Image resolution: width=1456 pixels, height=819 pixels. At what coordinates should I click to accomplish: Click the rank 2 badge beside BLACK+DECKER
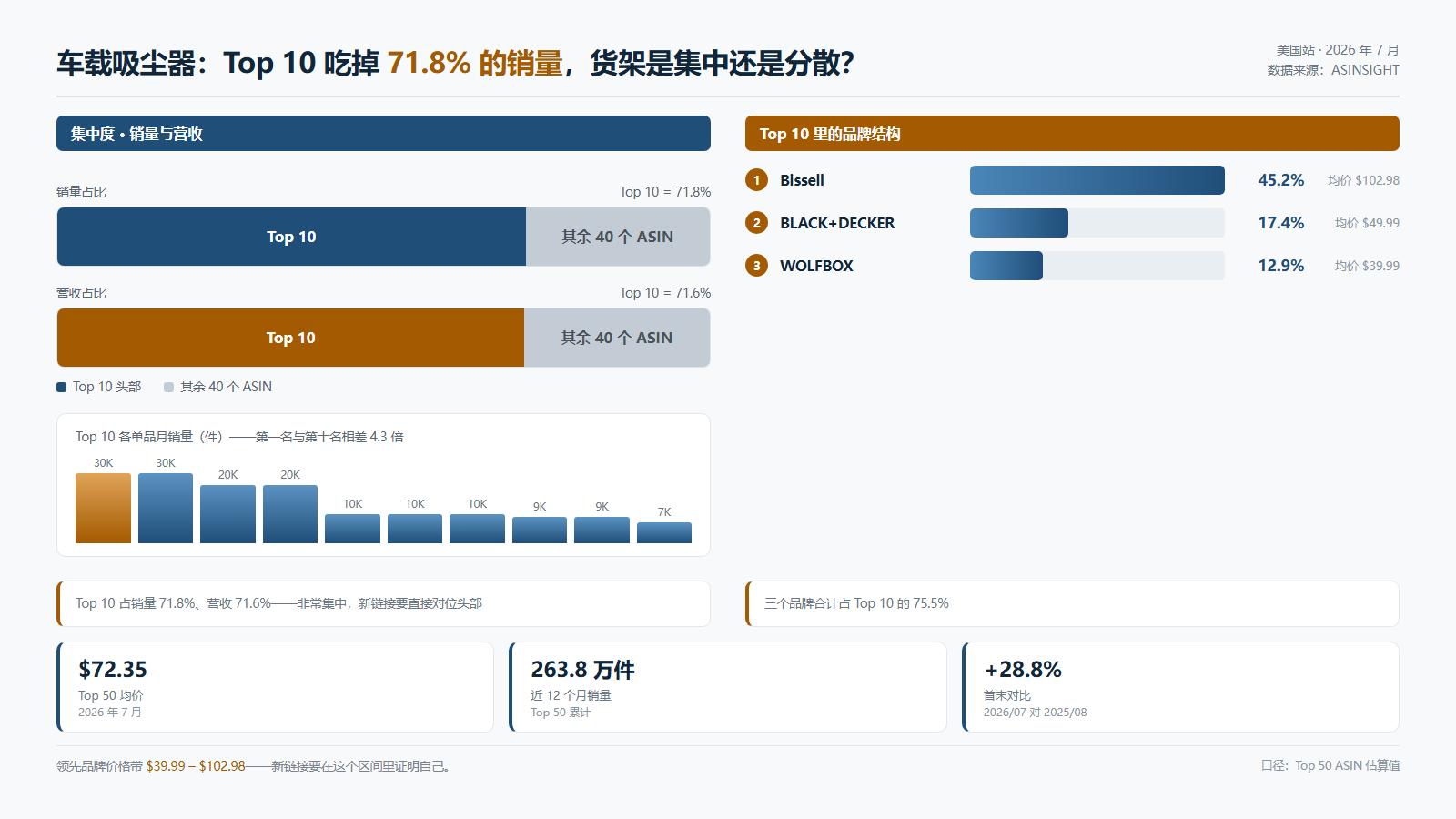pos(756,223)
